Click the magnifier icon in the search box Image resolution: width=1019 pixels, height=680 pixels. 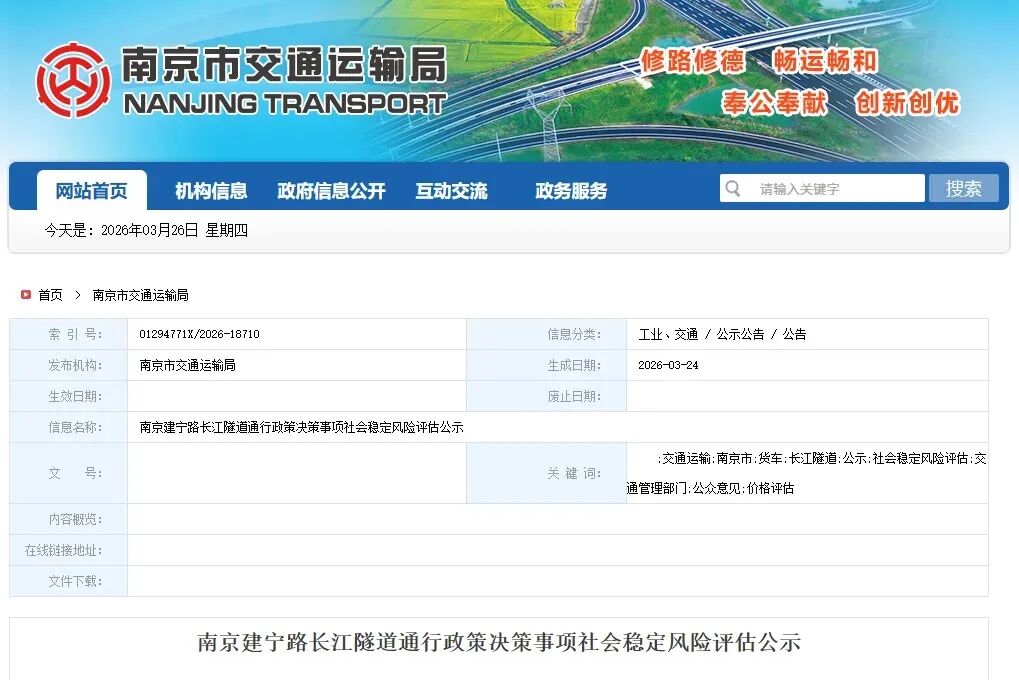733,187
